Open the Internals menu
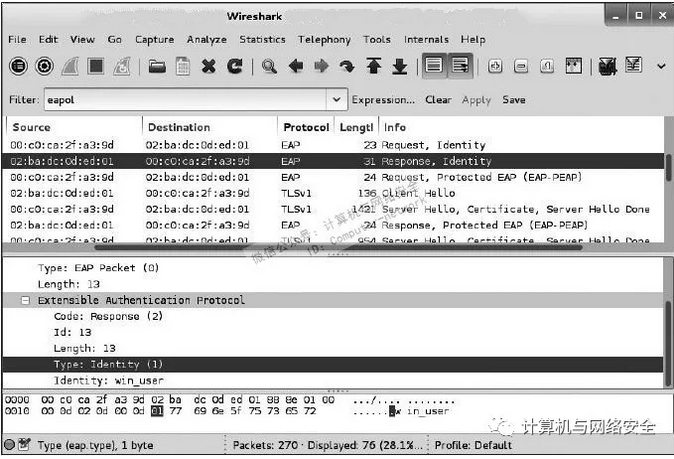 [x=426, y=40]
